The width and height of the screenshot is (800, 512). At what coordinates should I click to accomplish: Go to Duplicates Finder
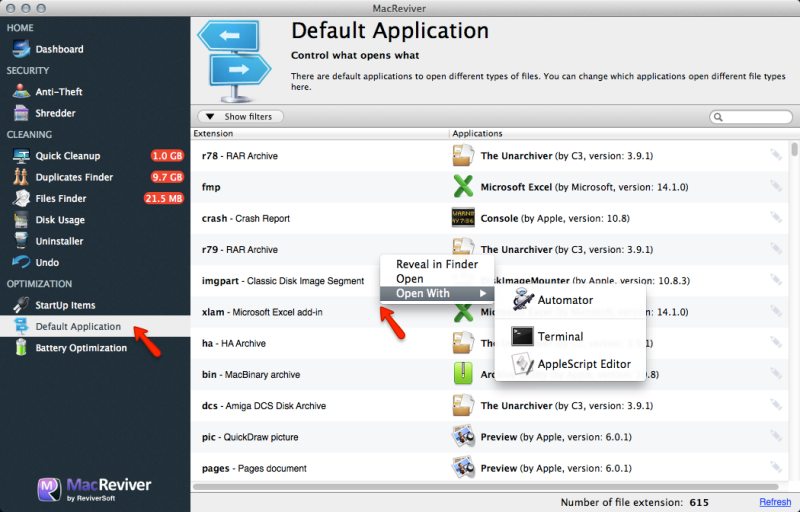tap(74, 177)
